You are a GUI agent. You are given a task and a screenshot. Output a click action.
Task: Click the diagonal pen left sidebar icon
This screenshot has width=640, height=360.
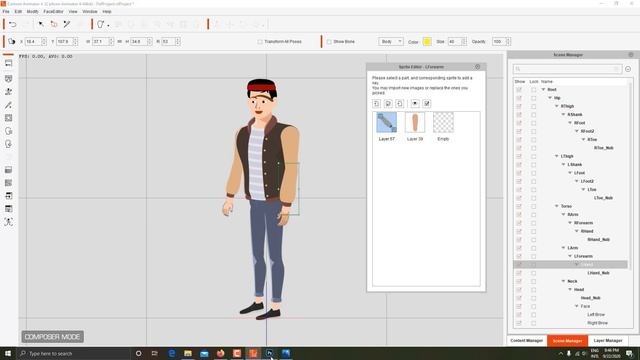click(9, 105)
